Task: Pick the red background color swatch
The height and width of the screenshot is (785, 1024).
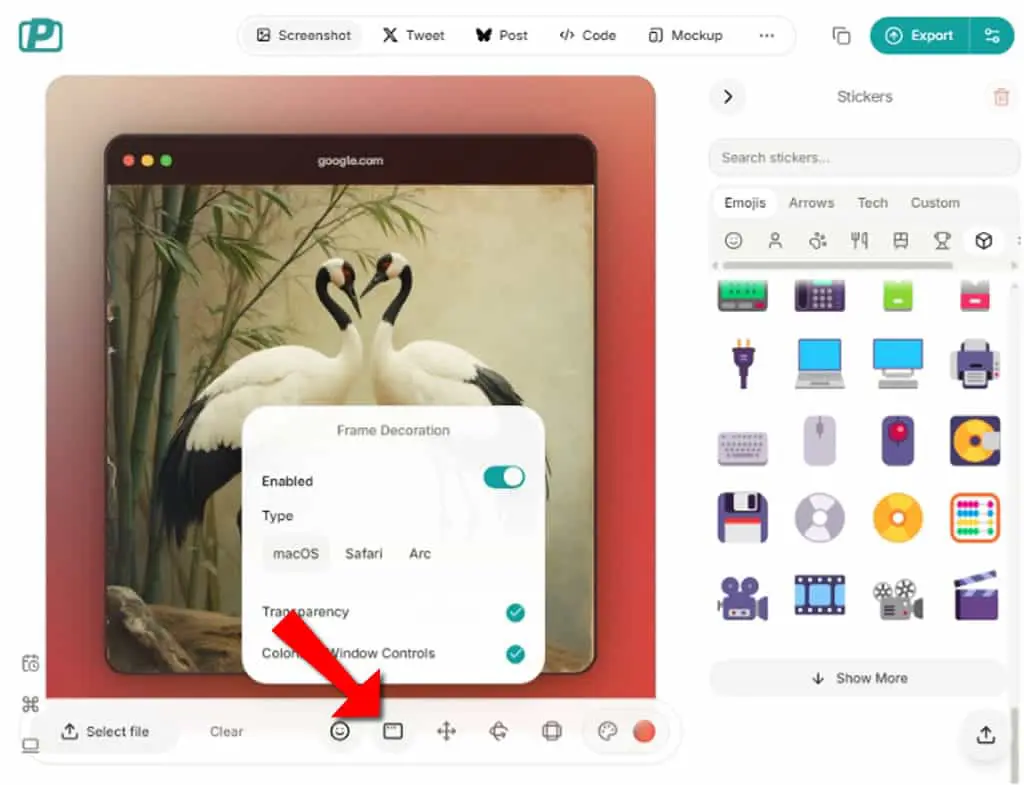Action: tap(644, 731)
